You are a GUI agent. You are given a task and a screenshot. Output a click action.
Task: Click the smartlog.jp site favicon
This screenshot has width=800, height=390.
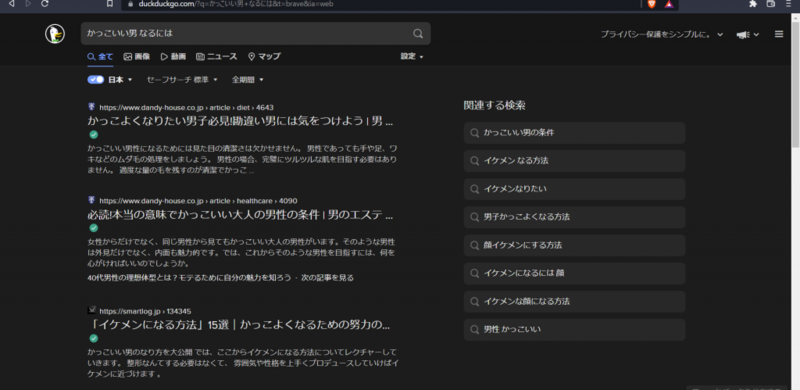[x=92, y=310]
